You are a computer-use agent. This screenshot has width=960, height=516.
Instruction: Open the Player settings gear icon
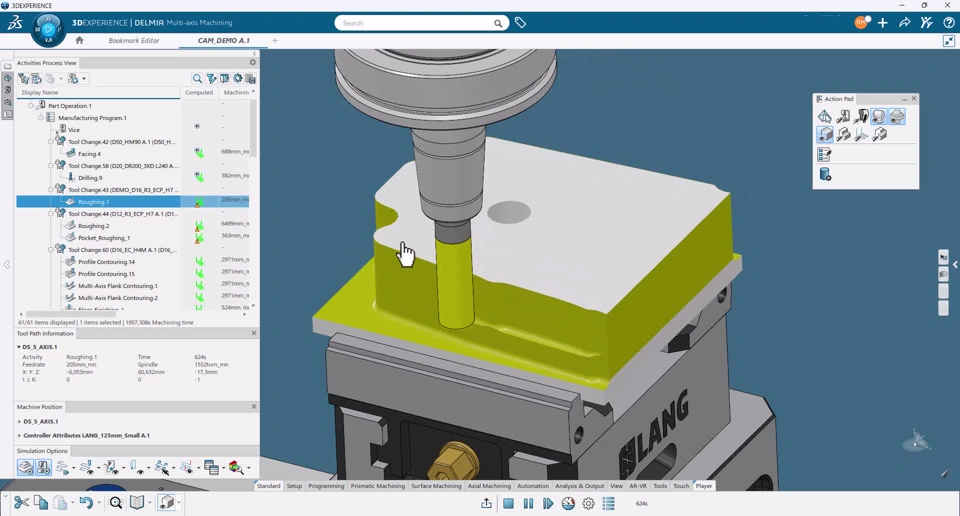[588, 503]
